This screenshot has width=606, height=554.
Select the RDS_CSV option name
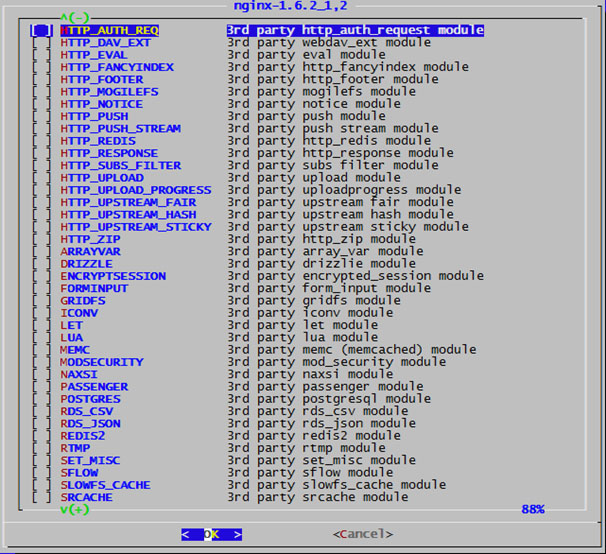[87, 412]
